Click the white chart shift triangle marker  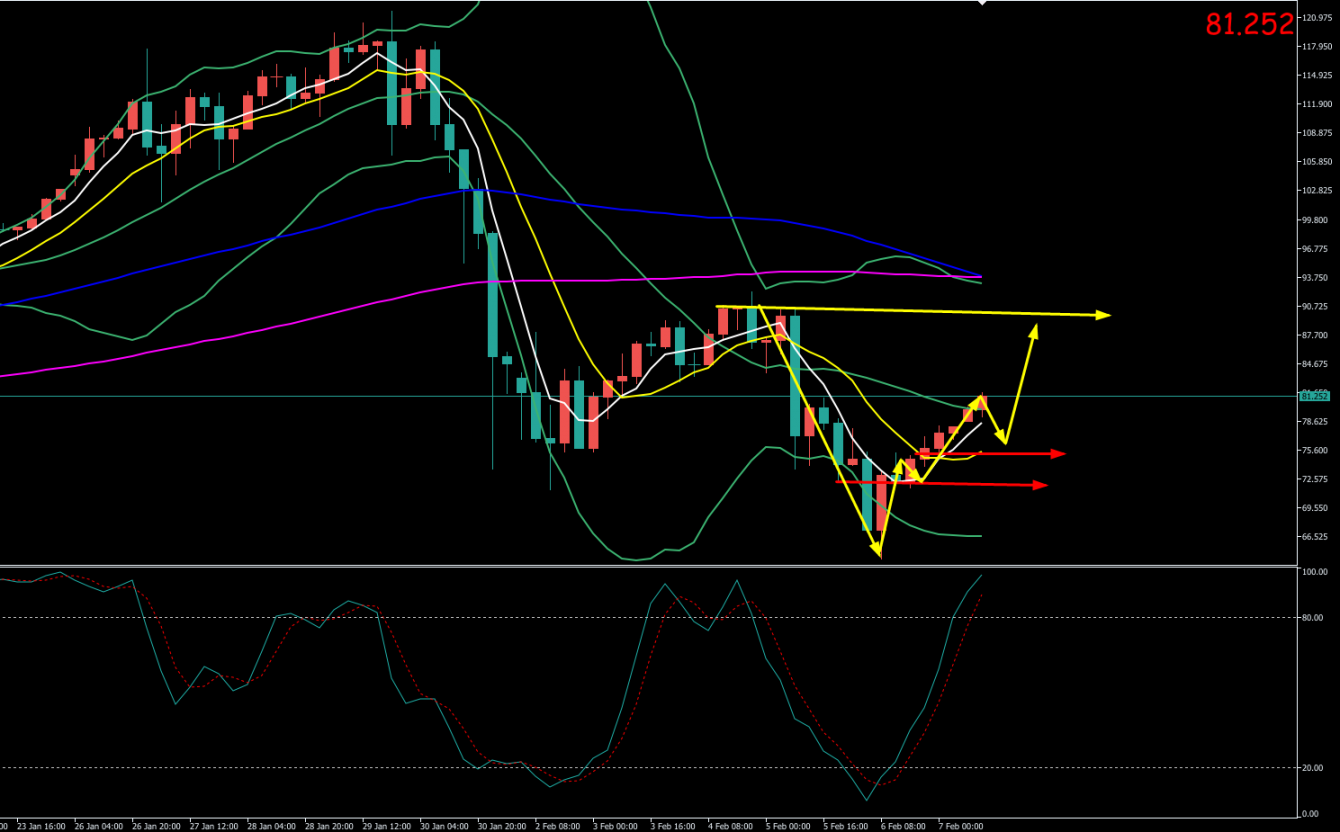click(x=982, y=3)
